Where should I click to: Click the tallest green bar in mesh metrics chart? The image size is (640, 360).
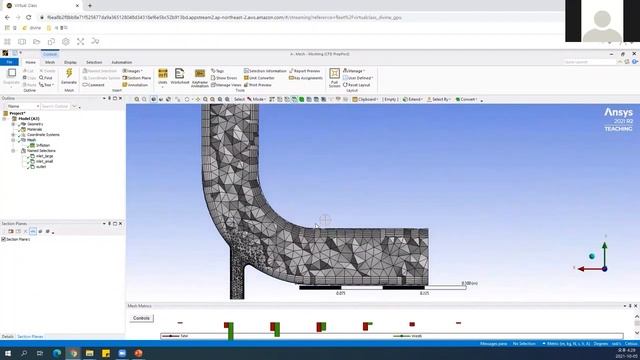click(231, 331)
